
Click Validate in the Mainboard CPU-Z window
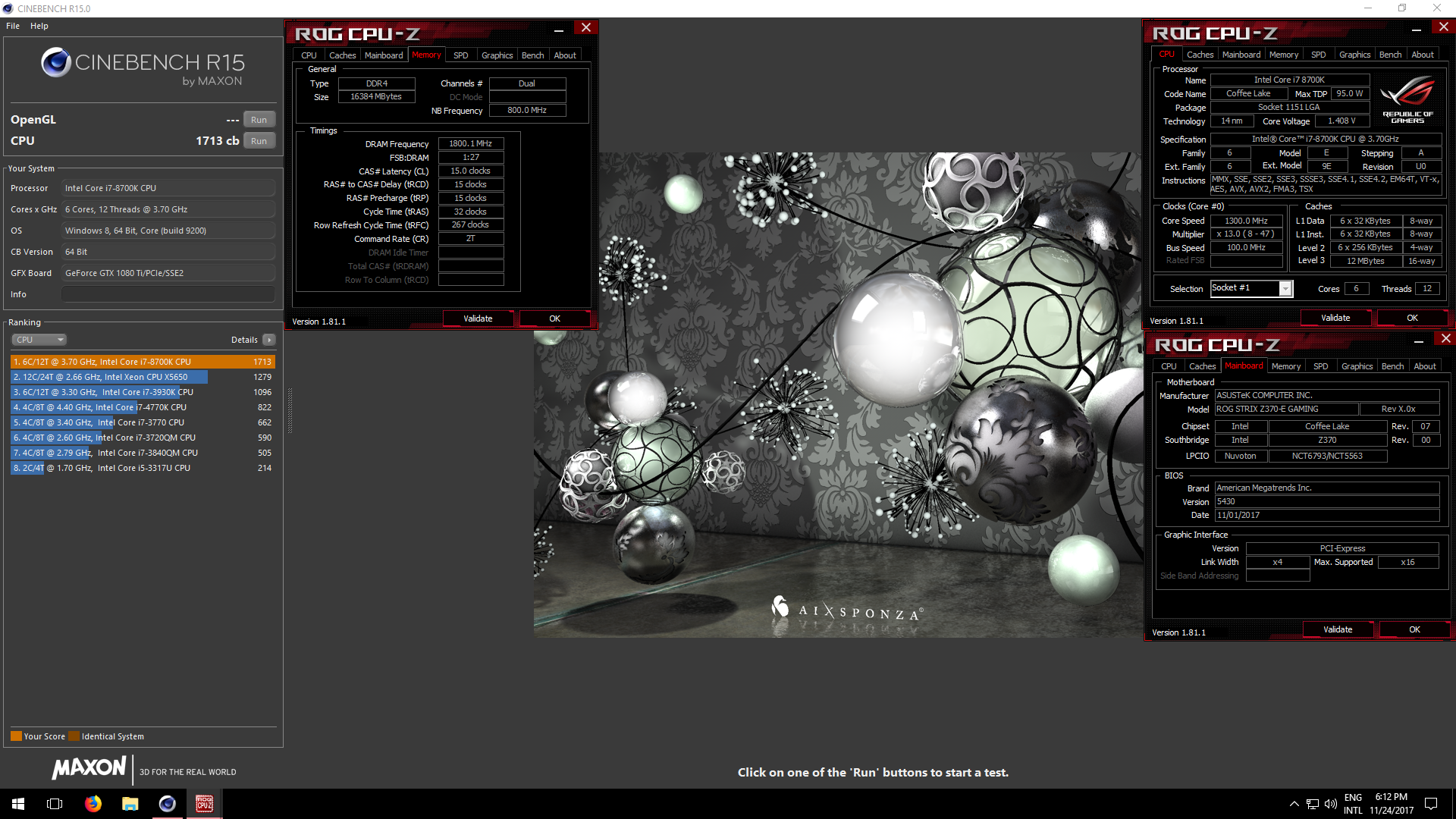pos(1338,629)
